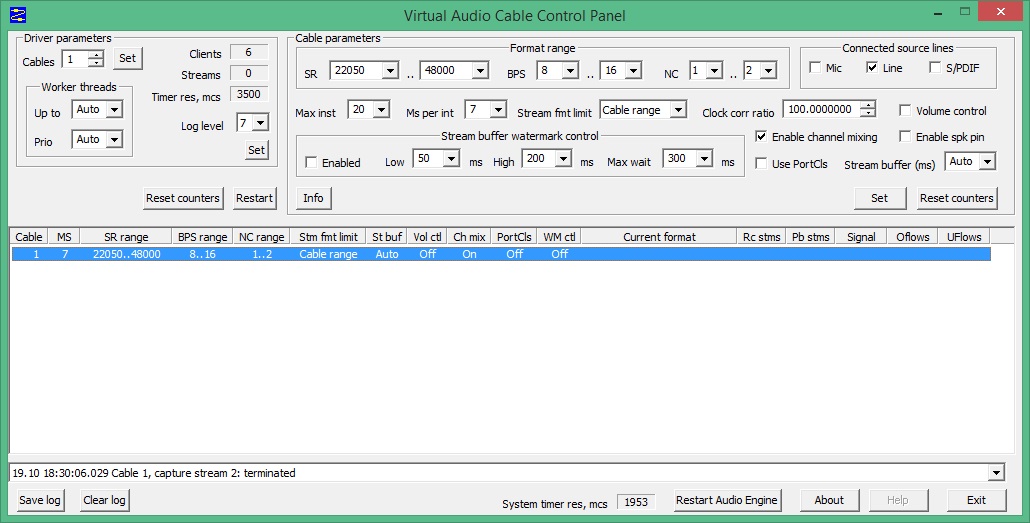Viewport: 1030px width, 523px height.
Task: Click the MS column header
Action: 64,237
